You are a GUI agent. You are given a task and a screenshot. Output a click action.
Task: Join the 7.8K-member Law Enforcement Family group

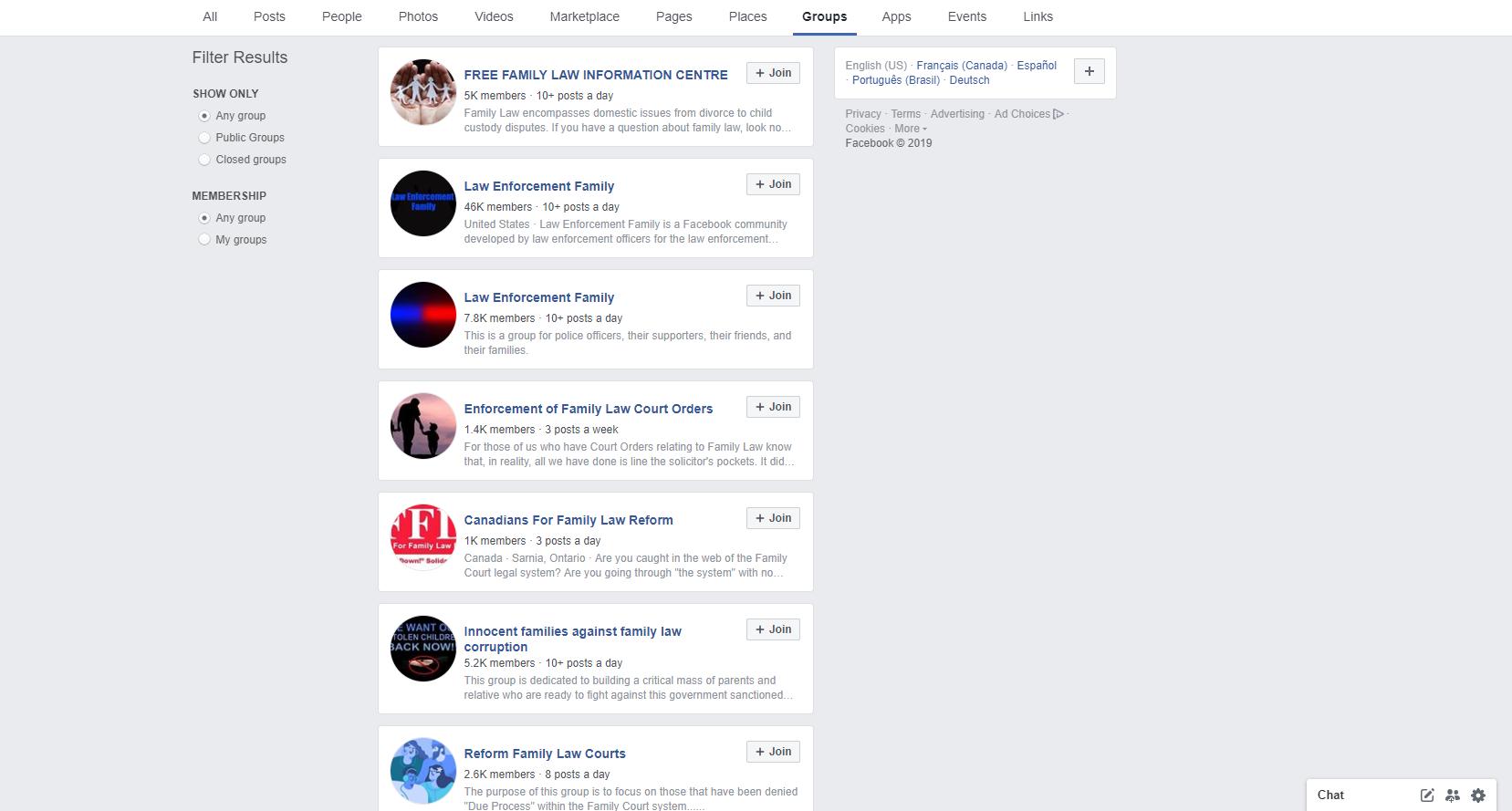coord(773,296)
